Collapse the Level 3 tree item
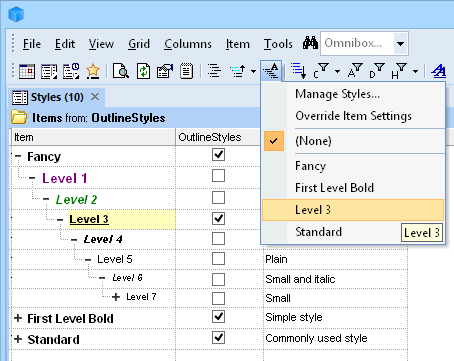454x361 pixels. [60, 220]
